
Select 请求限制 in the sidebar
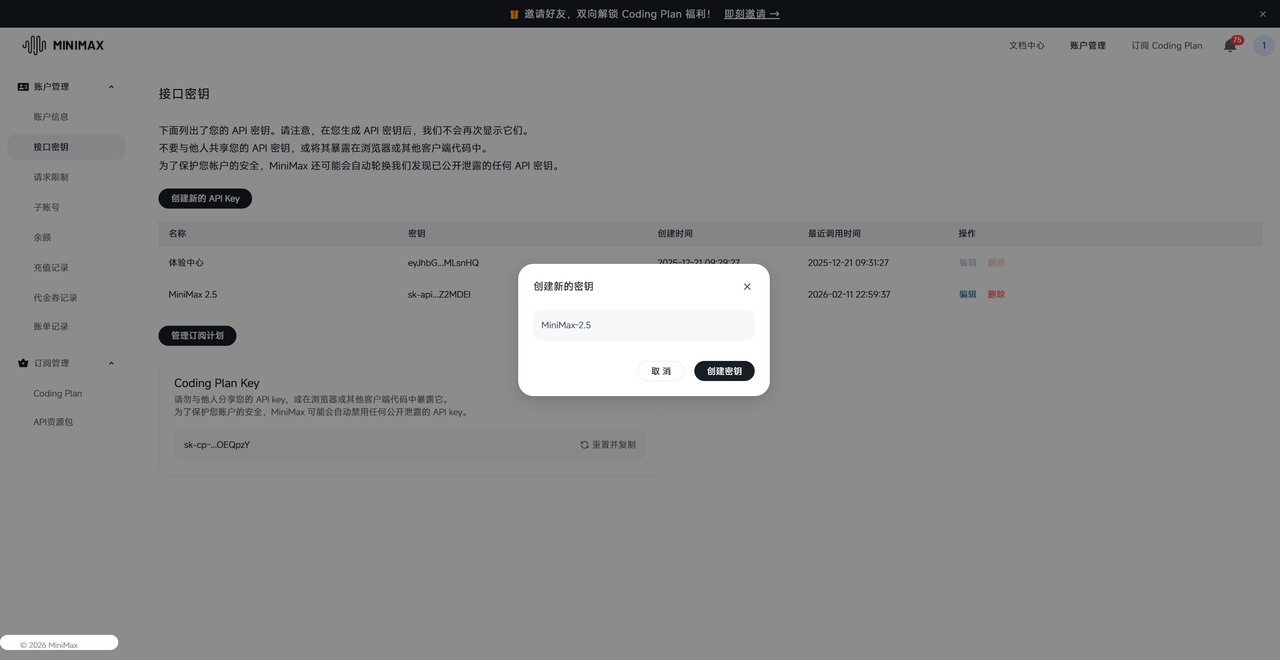[x=51, y=177]
